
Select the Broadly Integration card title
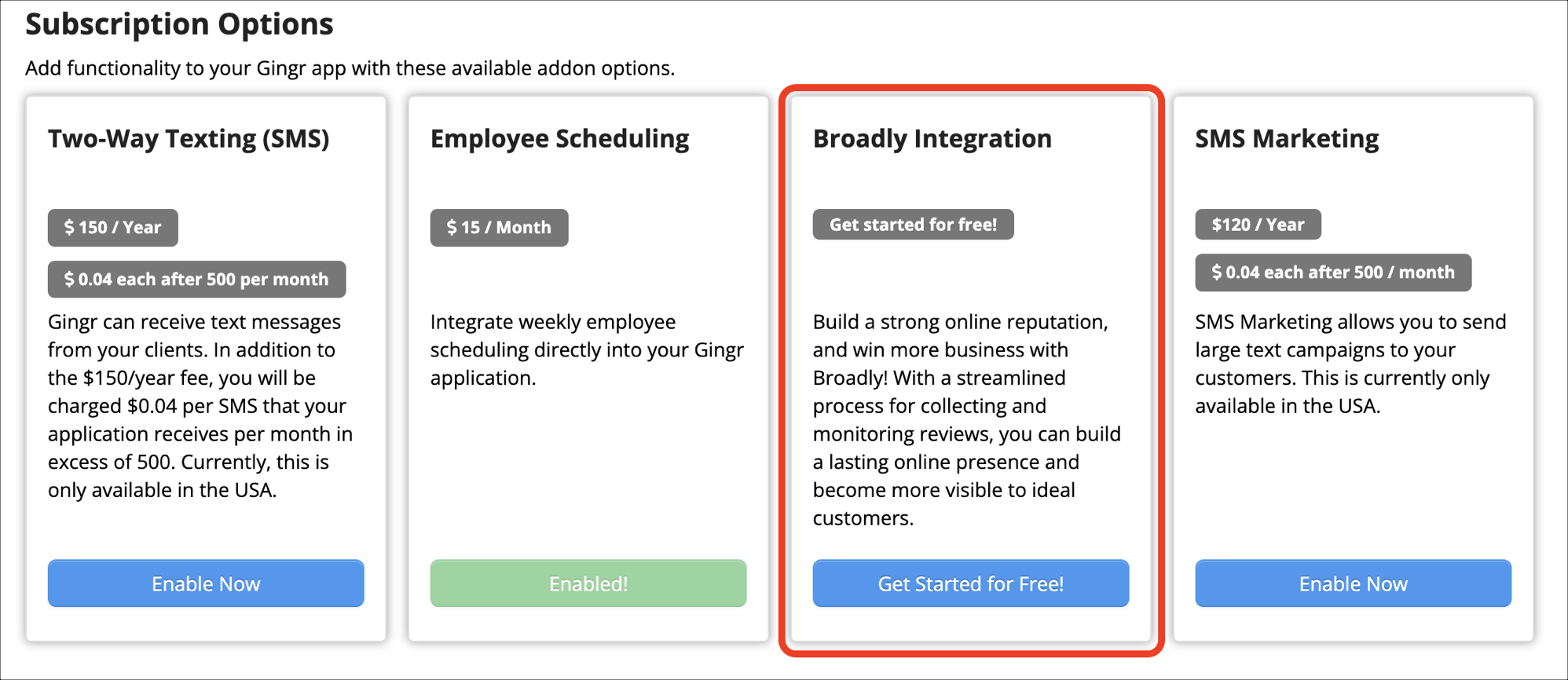[x=932, y=139]
